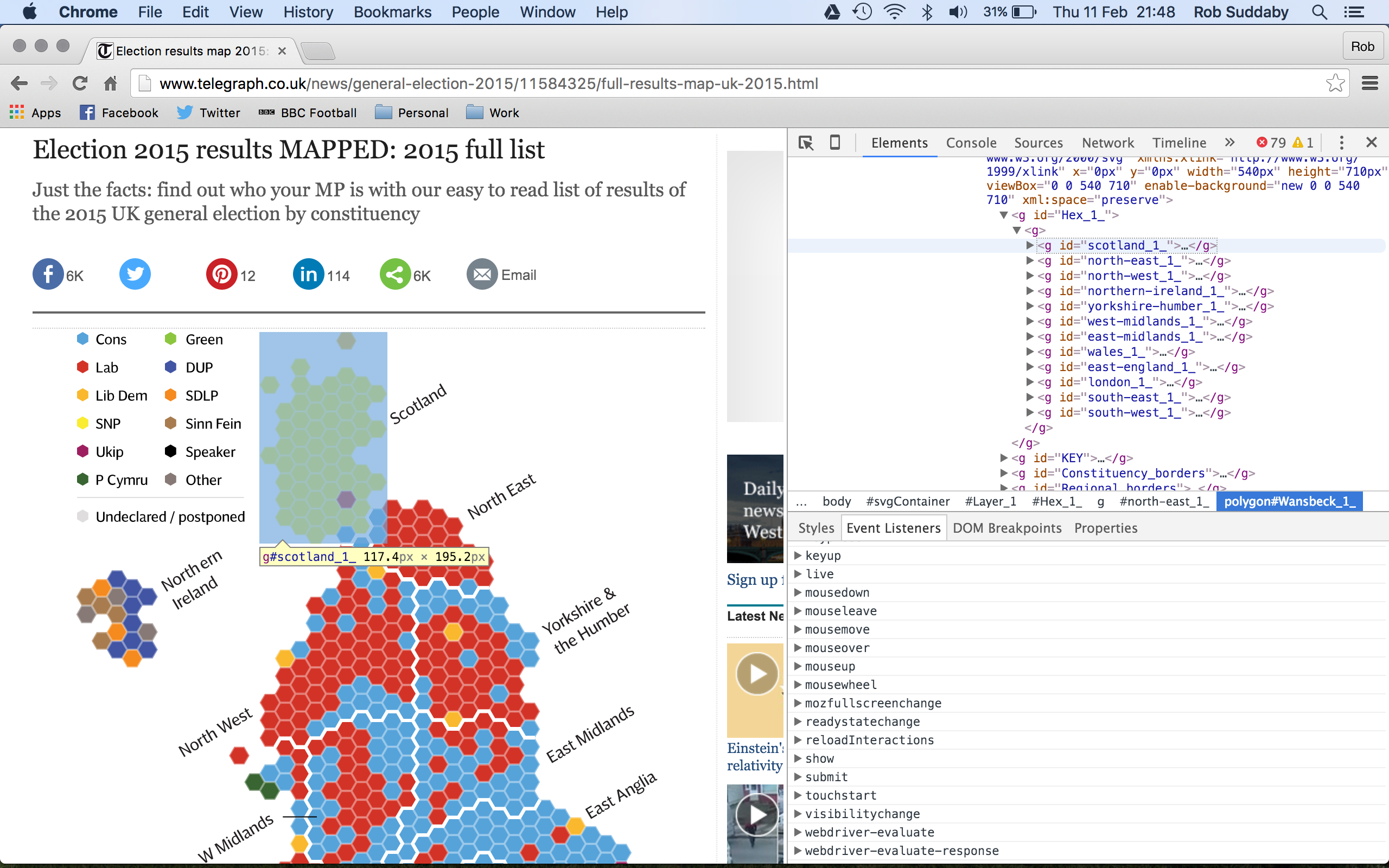Switch to the Timeline tab
Screen dimensions: 1389x868
(1179, 142)
